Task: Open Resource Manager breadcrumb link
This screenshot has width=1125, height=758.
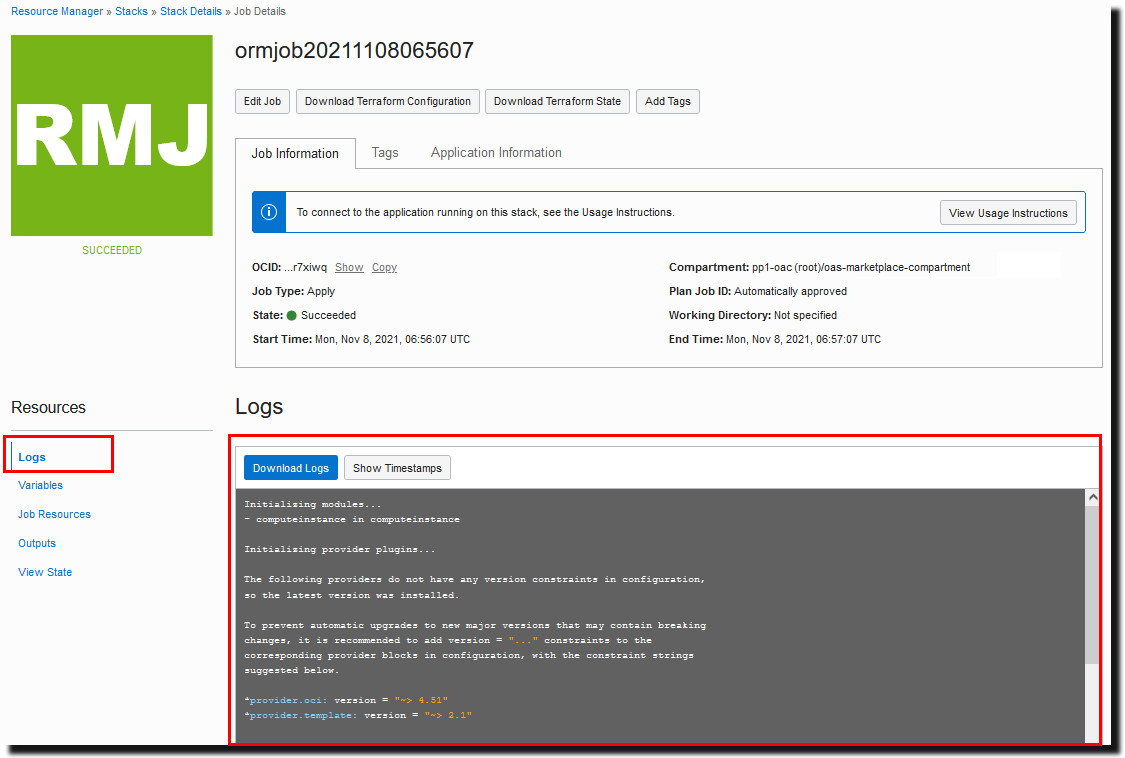Action: pos(57,11)
